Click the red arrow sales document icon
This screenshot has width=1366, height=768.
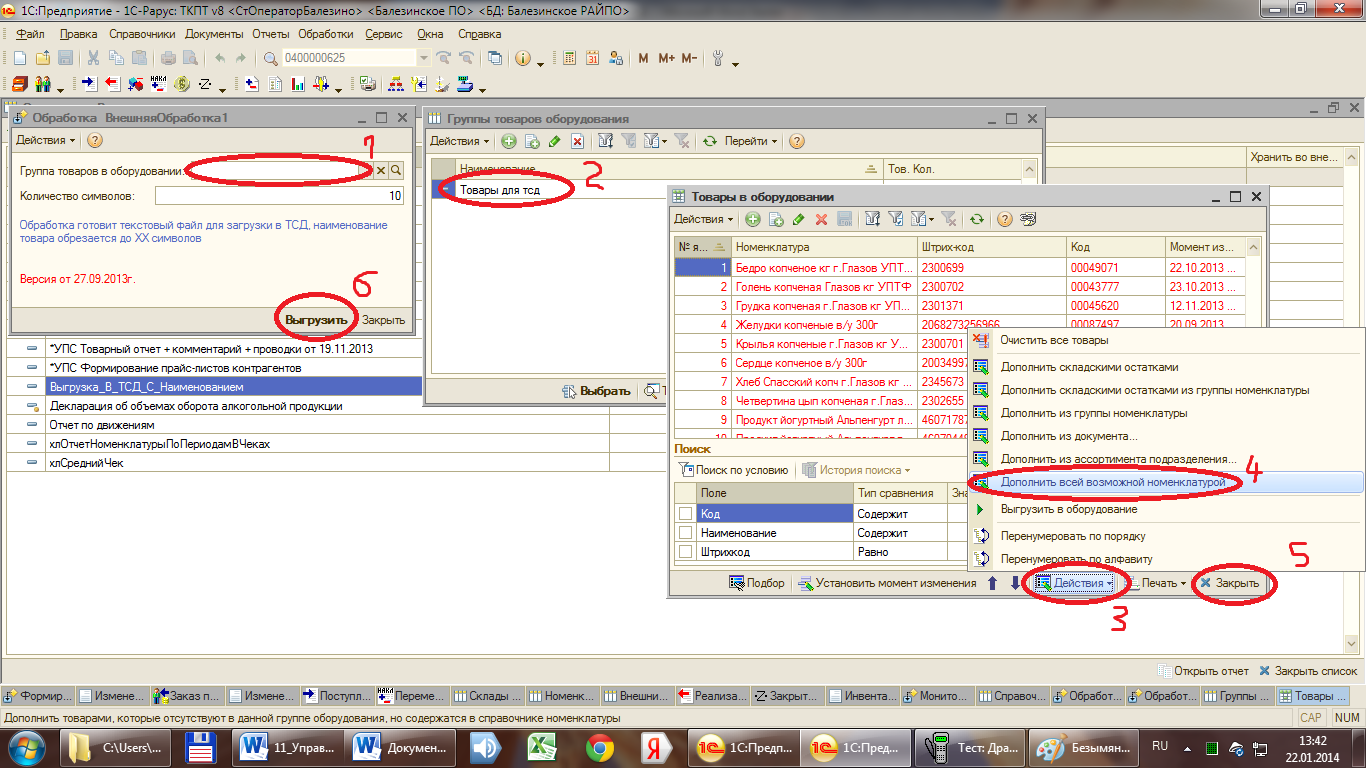[x=112, y=84]
